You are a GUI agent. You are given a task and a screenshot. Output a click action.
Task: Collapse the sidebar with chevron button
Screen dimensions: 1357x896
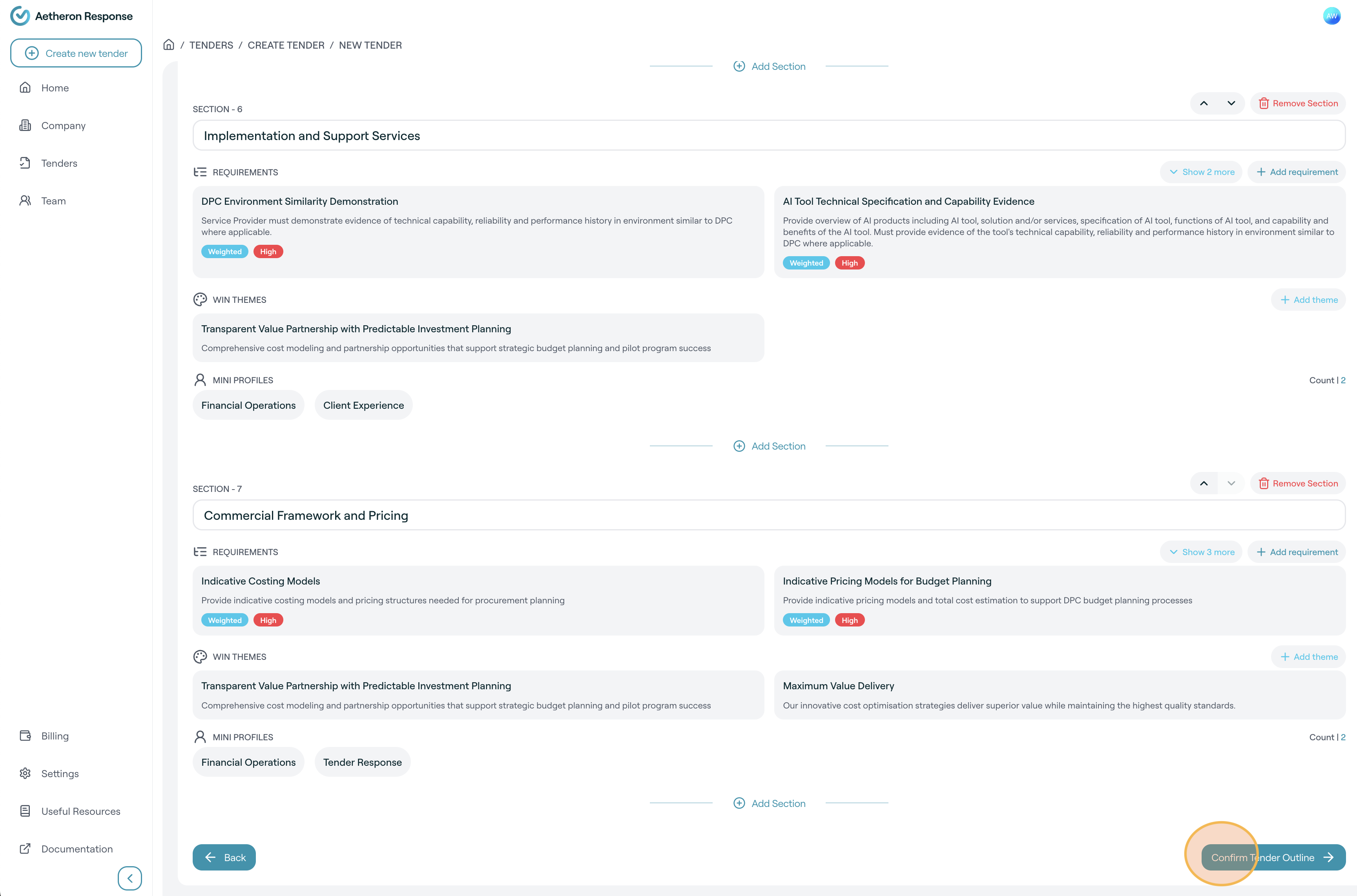(130, 878)
